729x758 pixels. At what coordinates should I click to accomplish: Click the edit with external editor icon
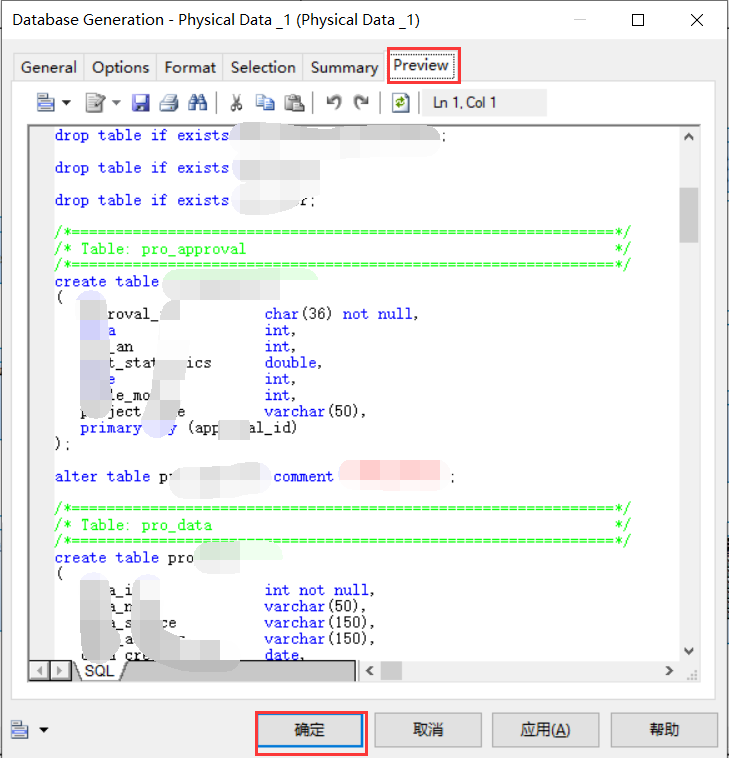tap(95, 102)
